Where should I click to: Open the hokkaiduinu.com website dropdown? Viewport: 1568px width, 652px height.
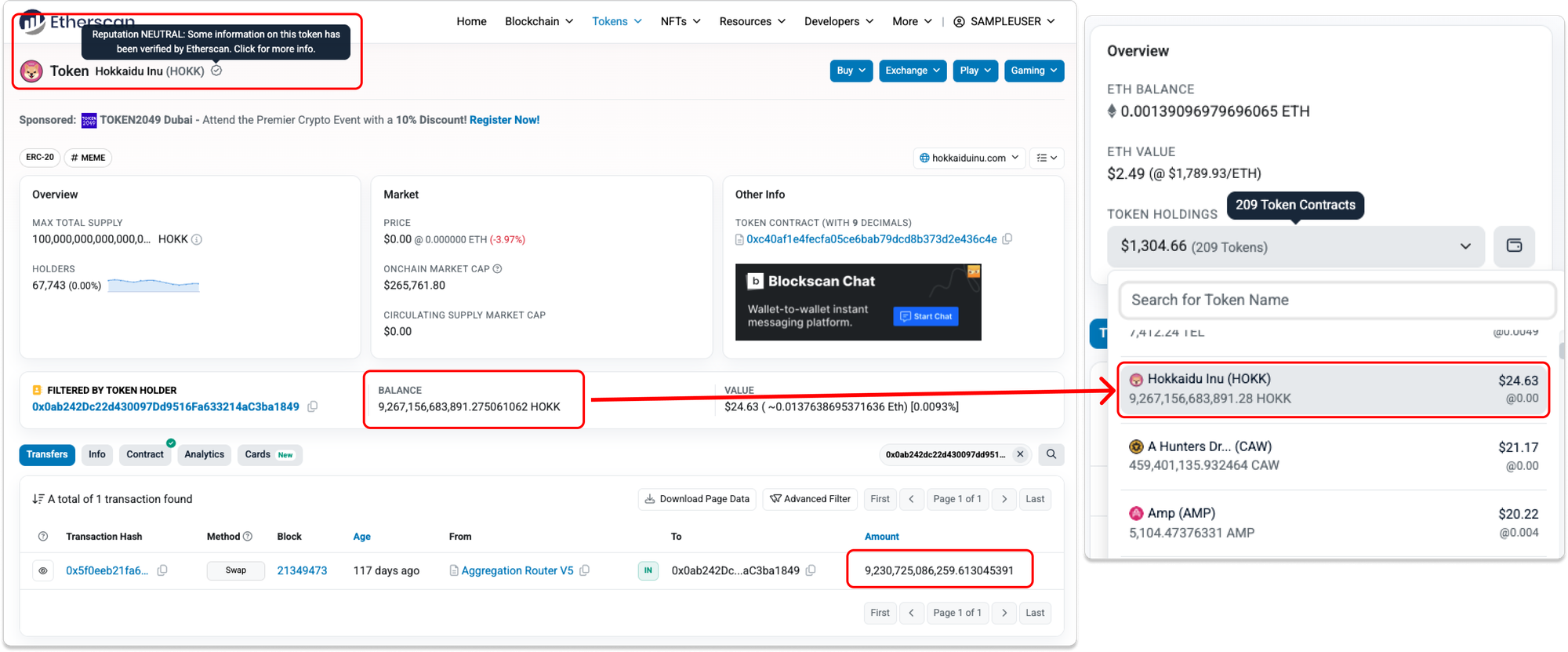click(x=969, y=158)
